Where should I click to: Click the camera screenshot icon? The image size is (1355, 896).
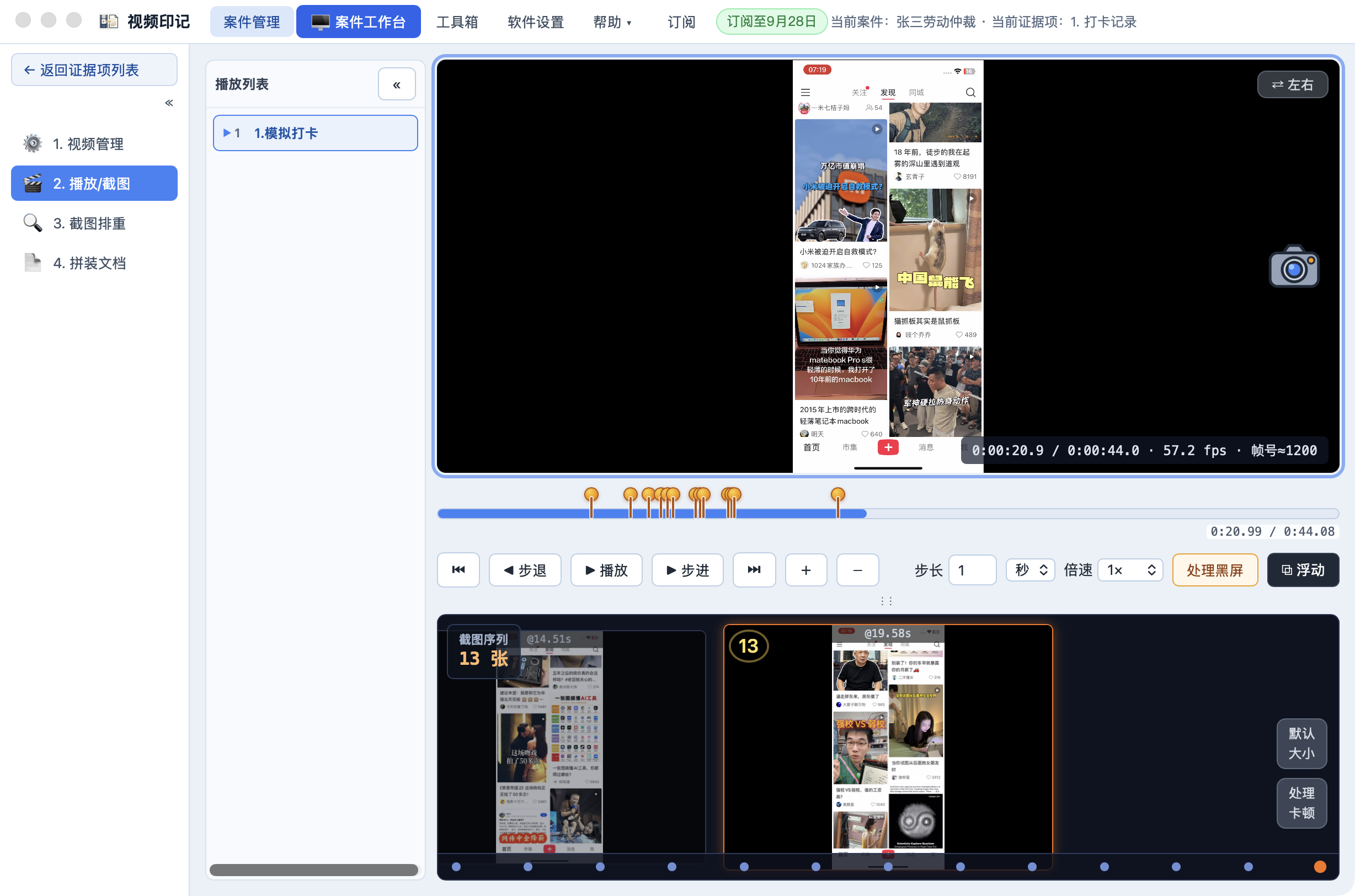pos(1294,266)
